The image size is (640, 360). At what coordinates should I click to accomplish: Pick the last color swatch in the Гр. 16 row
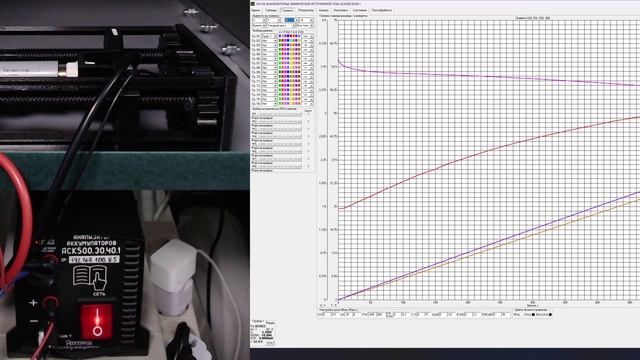(299, 104)
